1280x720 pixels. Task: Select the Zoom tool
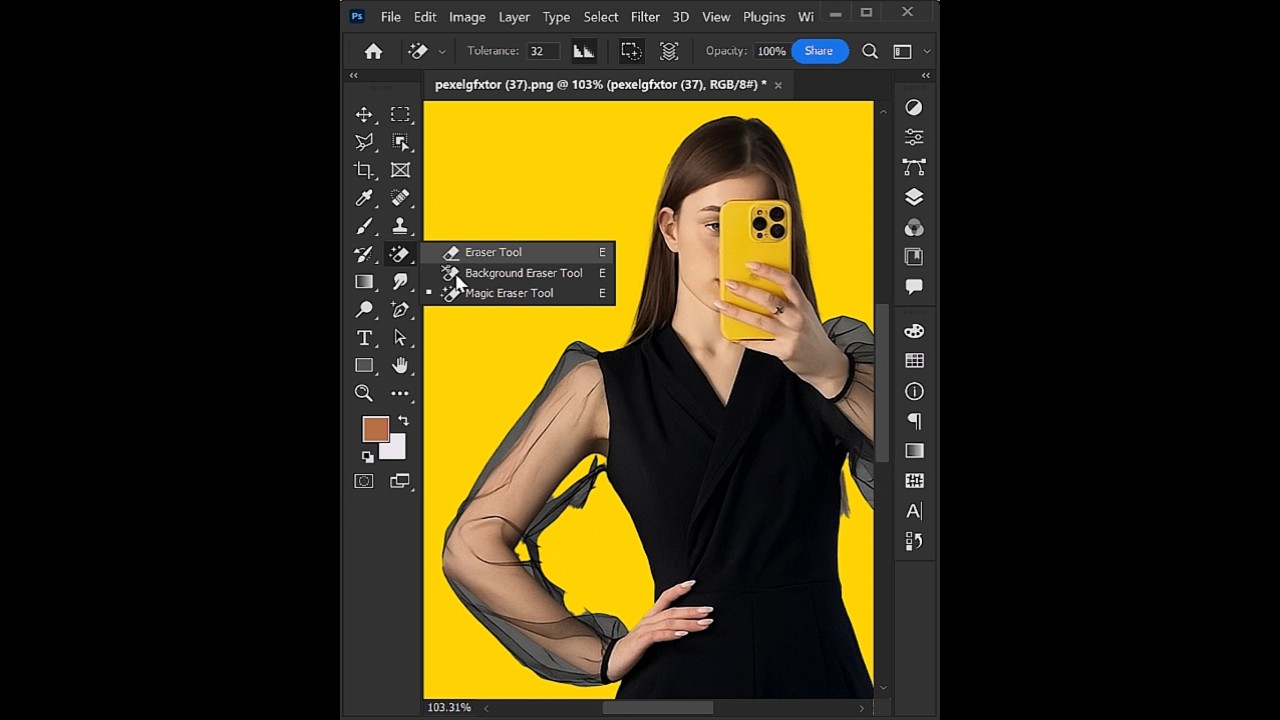coord(364,393)
